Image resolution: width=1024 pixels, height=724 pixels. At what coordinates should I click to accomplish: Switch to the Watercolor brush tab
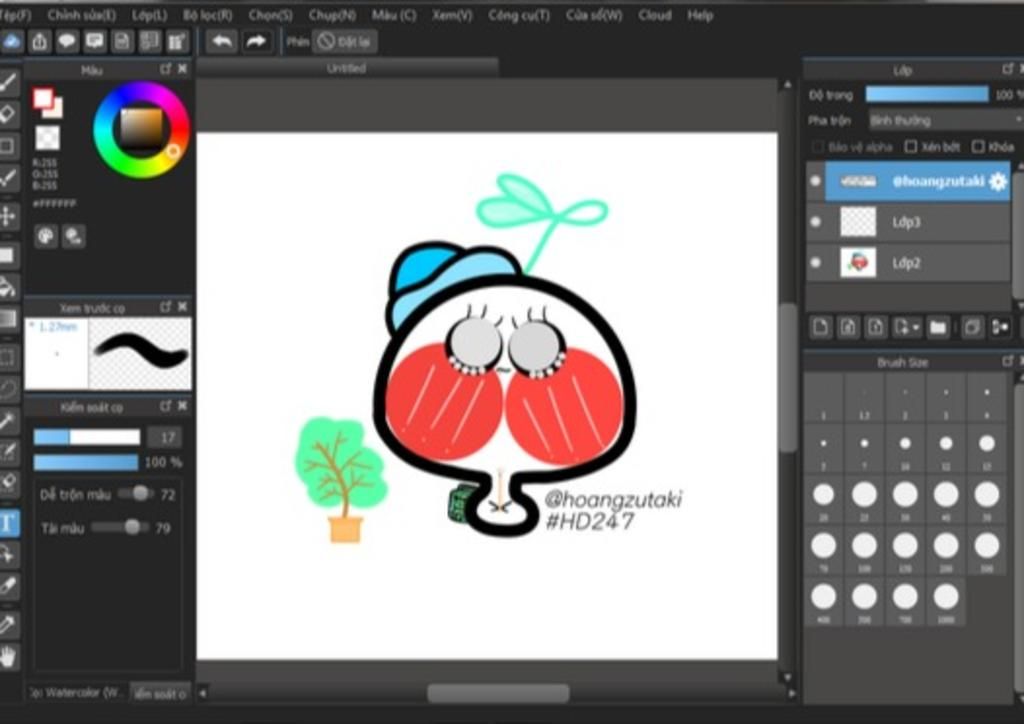[x=77, y=693]
